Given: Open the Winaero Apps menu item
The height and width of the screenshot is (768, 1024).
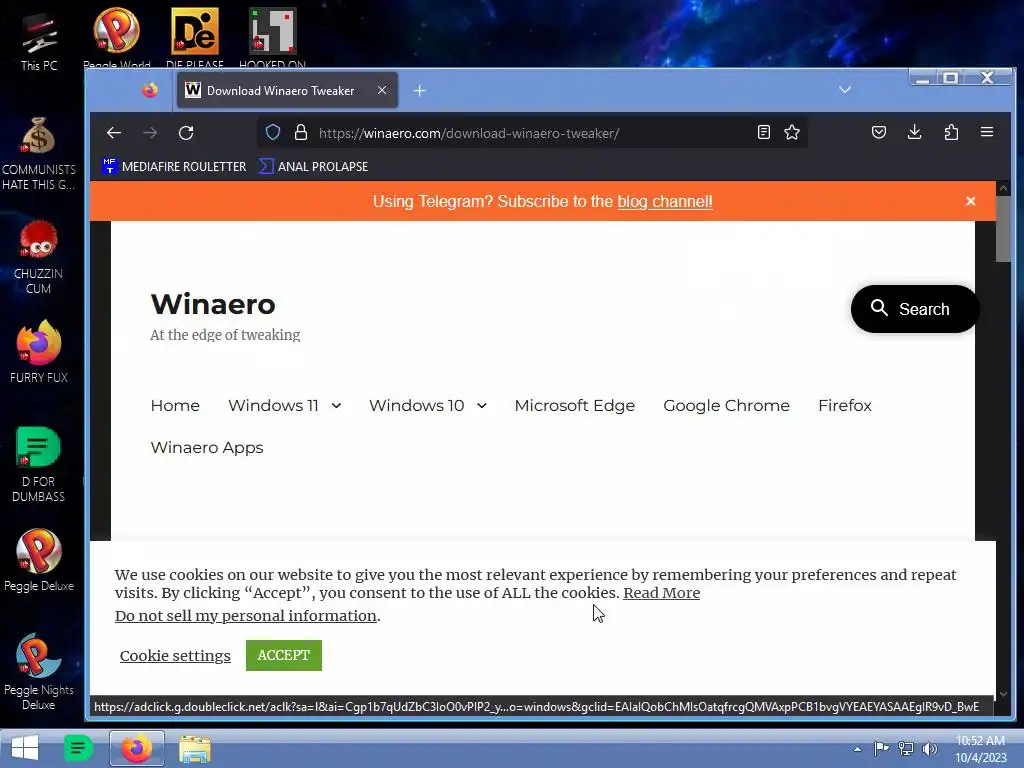Looking at the screenshot, I should point(207,448).
